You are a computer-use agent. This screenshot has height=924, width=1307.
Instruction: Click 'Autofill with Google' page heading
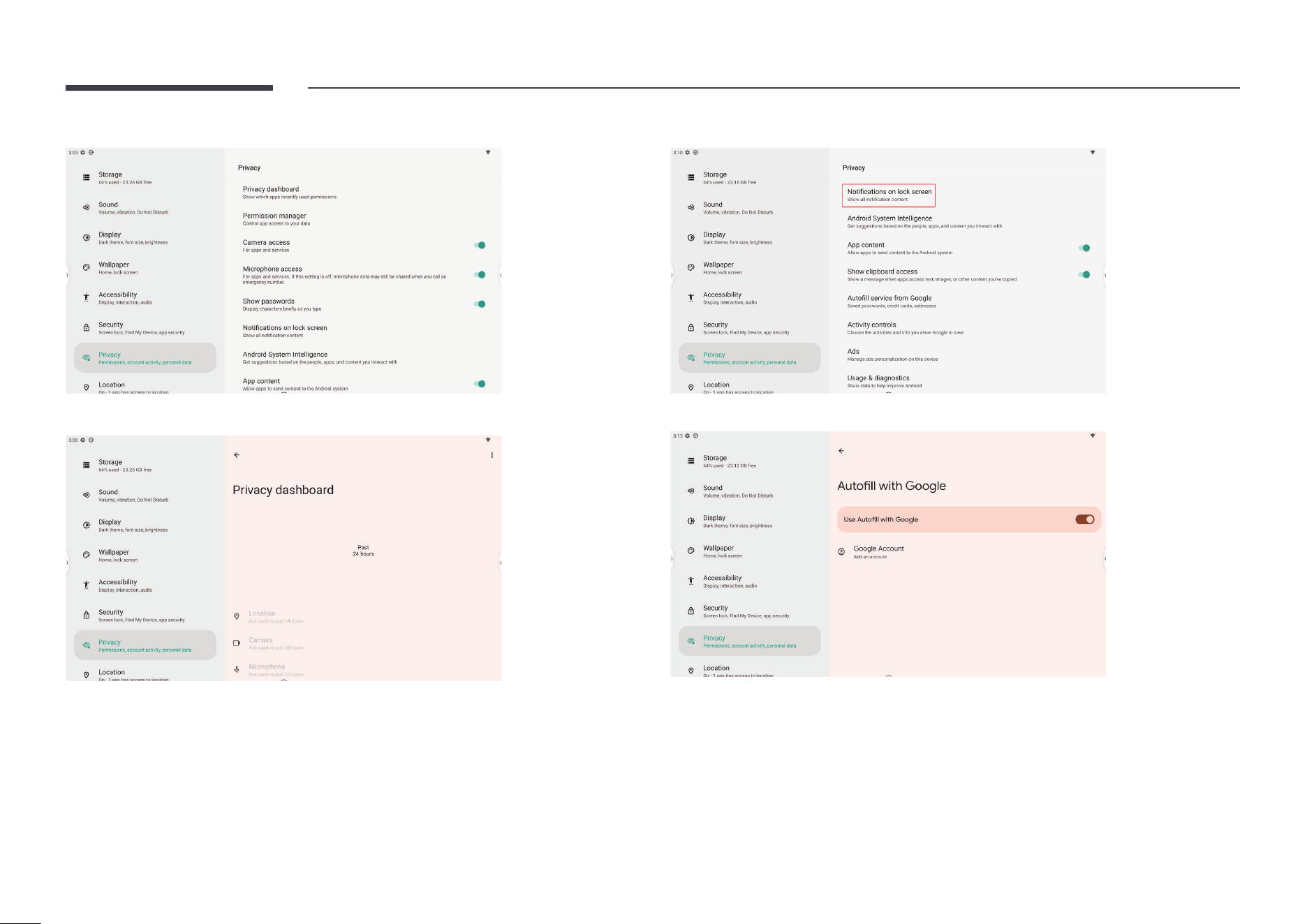[x=892, y=486]
